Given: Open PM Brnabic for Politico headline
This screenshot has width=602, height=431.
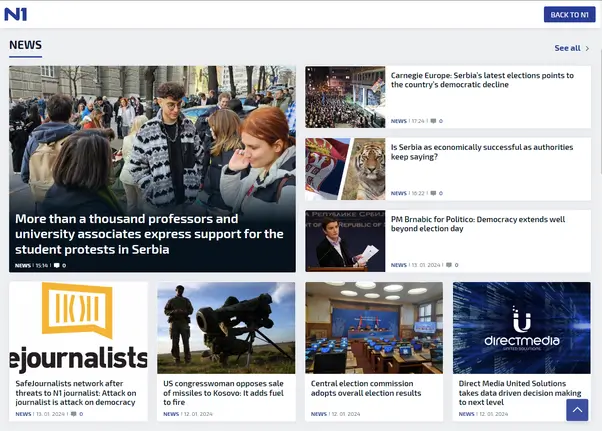Looking at the screenshot, I should [x=478, y=224].
